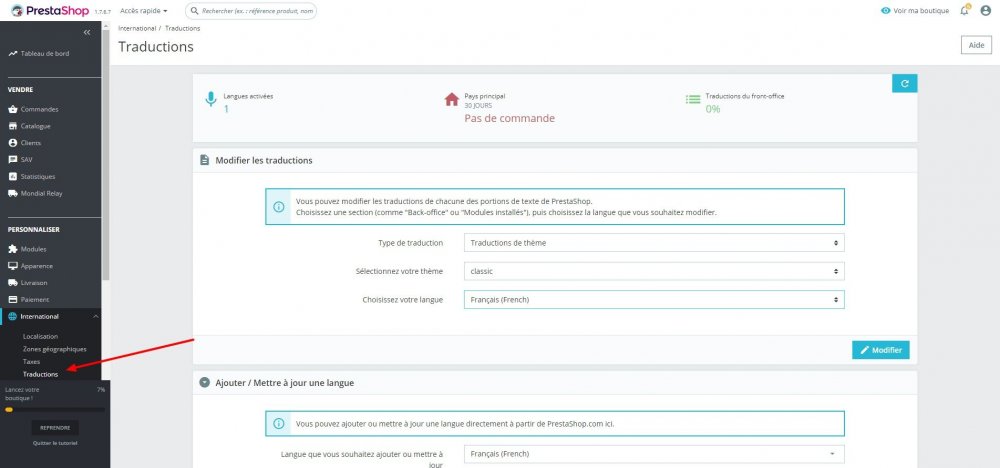Click the Paiement credit card icon

click(13, 300)
